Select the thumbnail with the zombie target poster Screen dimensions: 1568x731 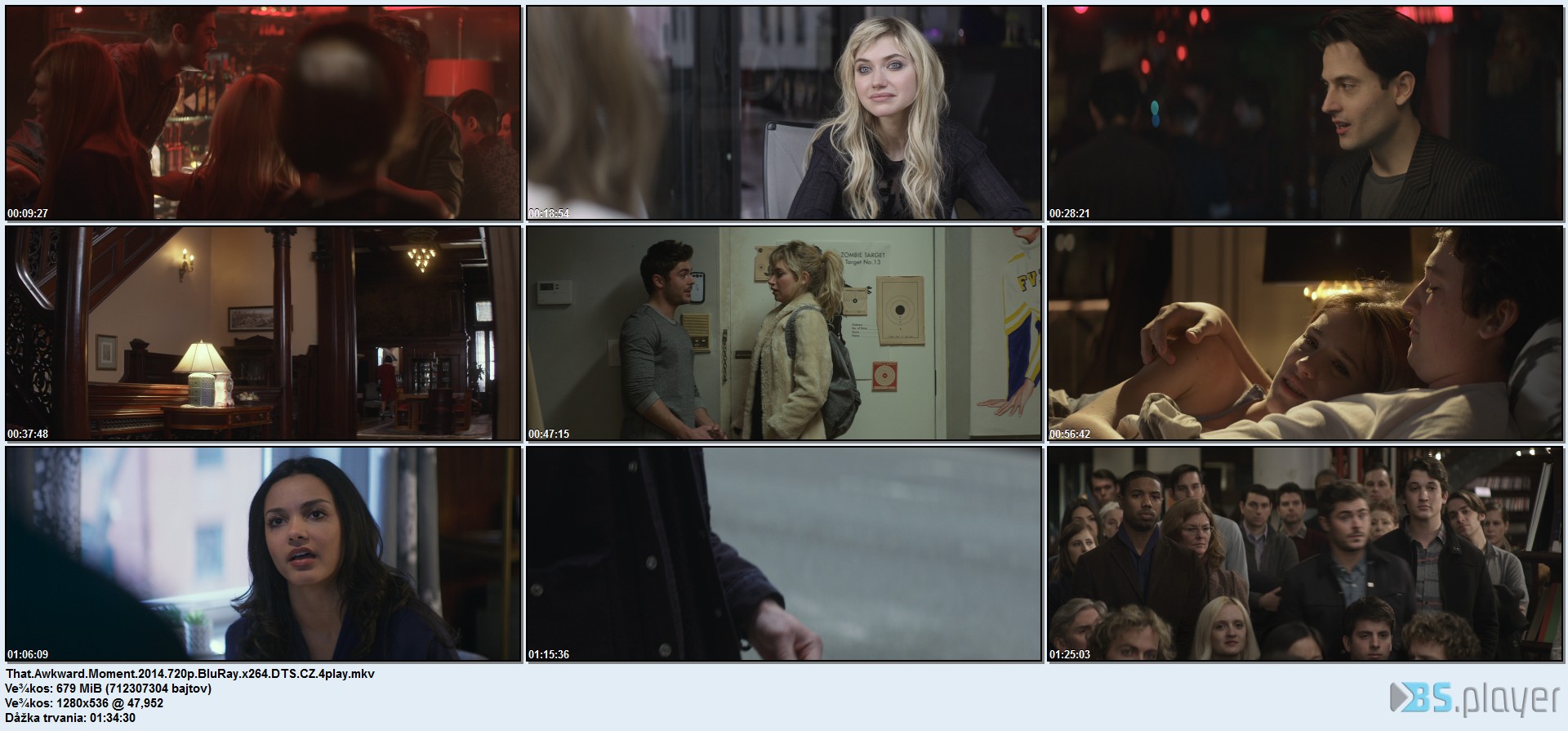pyautogui.click(x=784, y=333)
